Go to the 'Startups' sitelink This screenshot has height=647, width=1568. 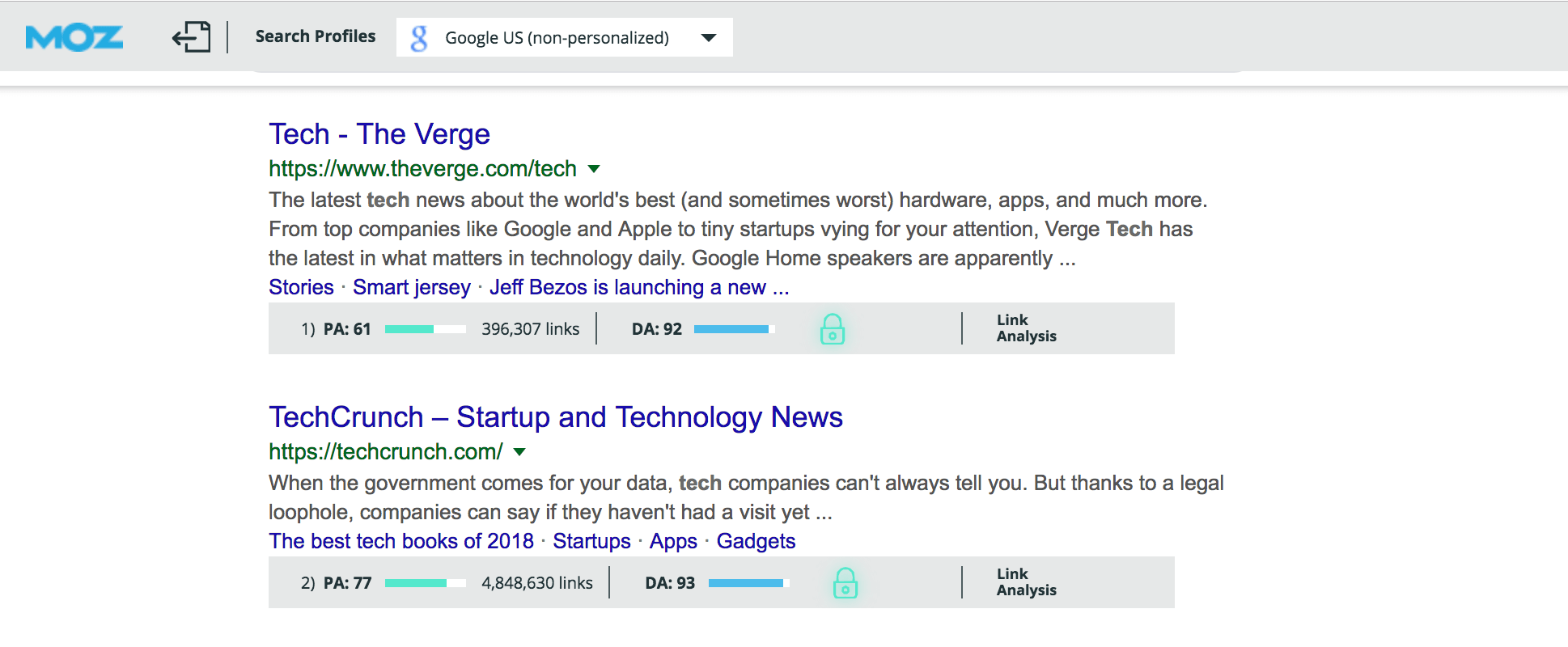591,541
